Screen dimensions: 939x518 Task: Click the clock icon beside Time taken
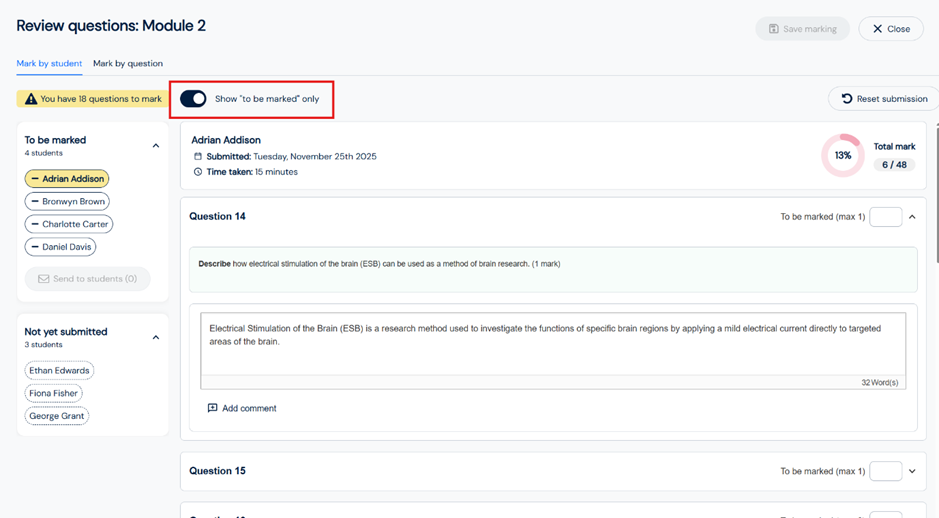198,172
